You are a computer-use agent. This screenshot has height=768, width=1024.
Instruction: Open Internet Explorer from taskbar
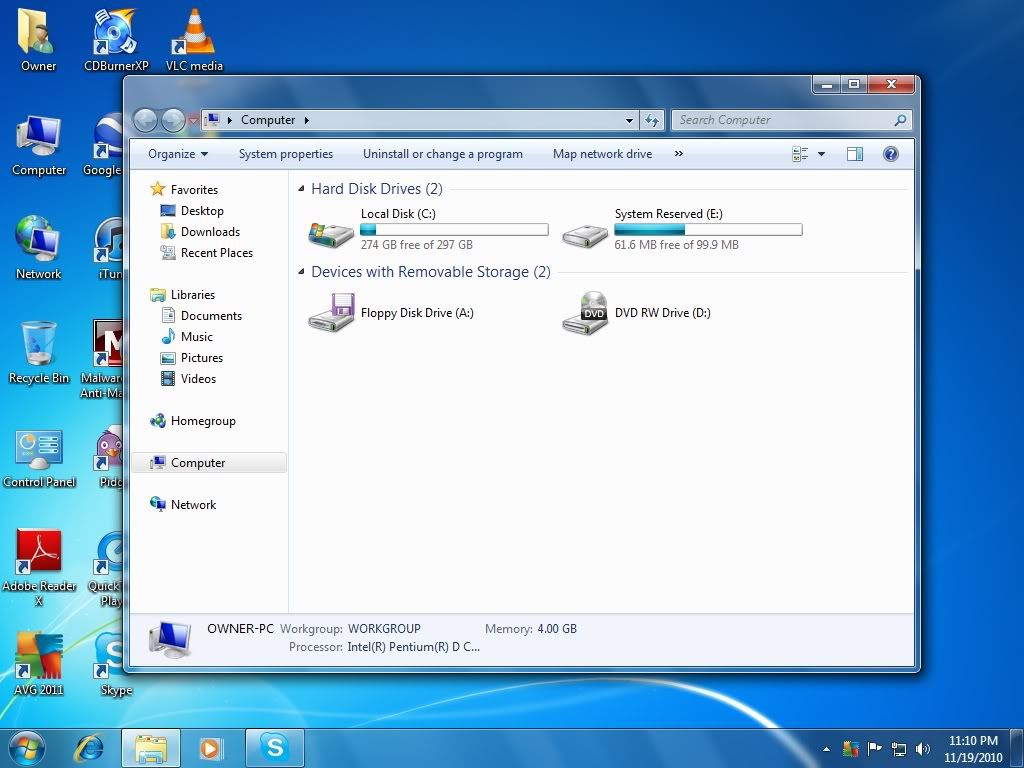89,748
